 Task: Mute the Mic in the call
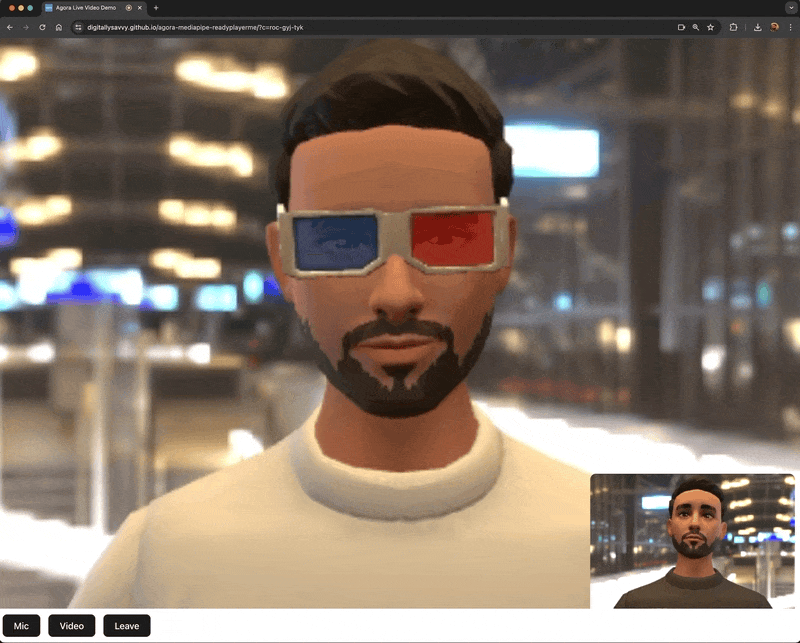(22, 624)
